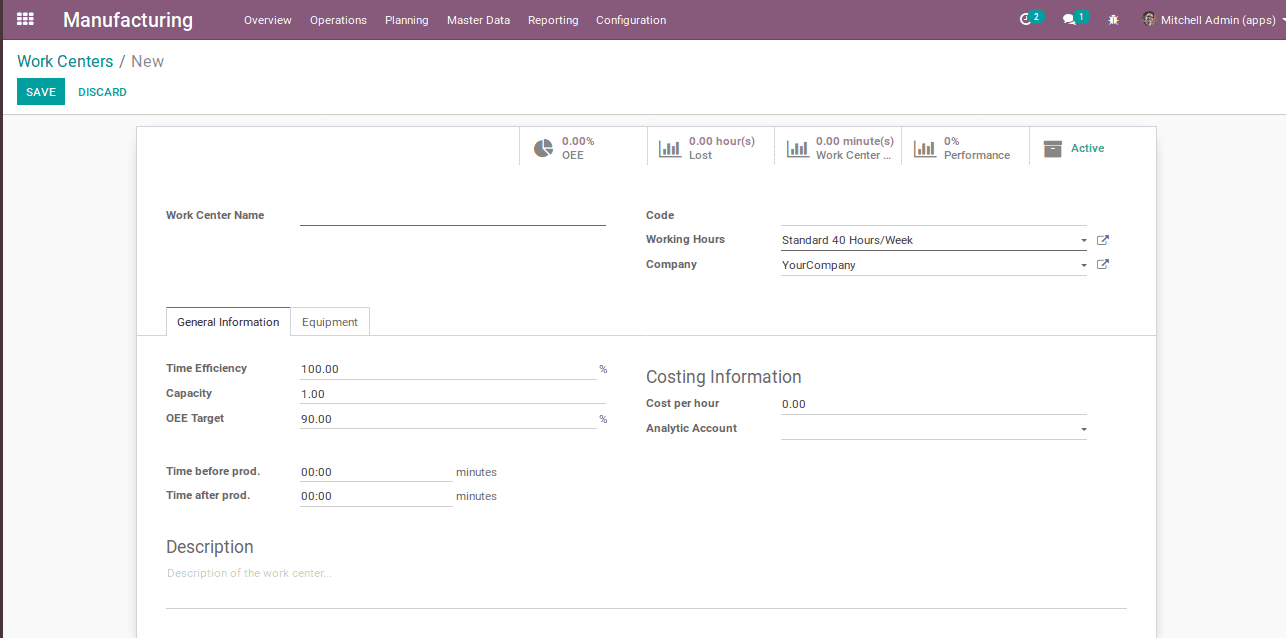Open Working Hours external link icon
This screenshot has width=1286, height=638.
pyautogui.click(x=1103, y=240)
